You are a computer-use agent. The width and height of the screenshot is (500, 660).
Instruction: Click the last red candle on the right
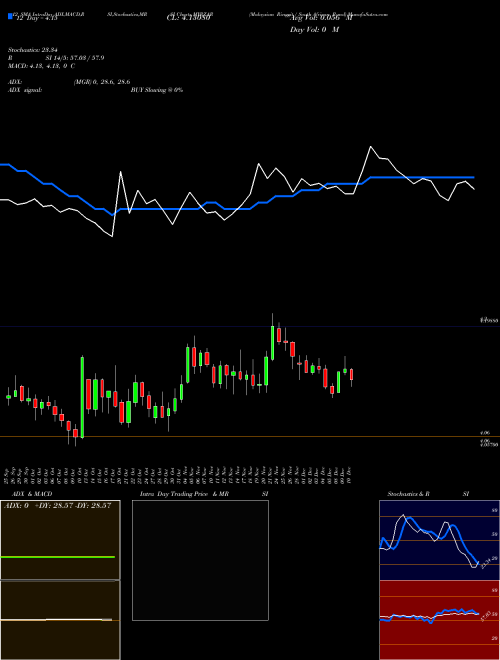coord(351,375)
